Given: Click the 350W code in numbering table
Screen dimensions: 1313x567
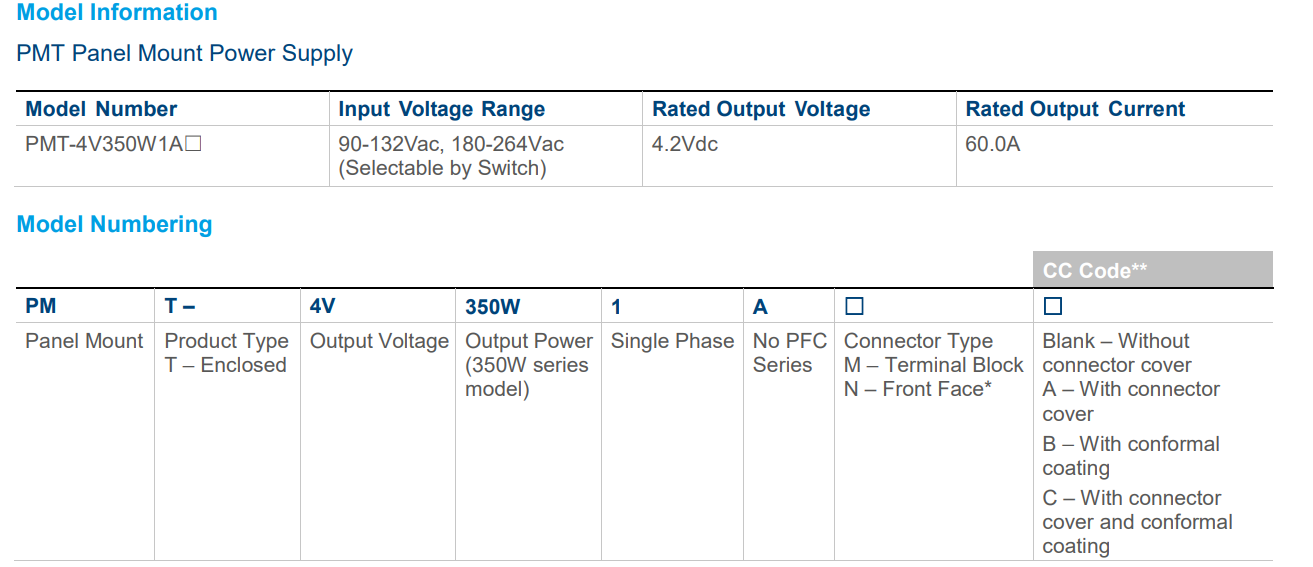Looking at the screenshot, I should (x=493, y=307).
